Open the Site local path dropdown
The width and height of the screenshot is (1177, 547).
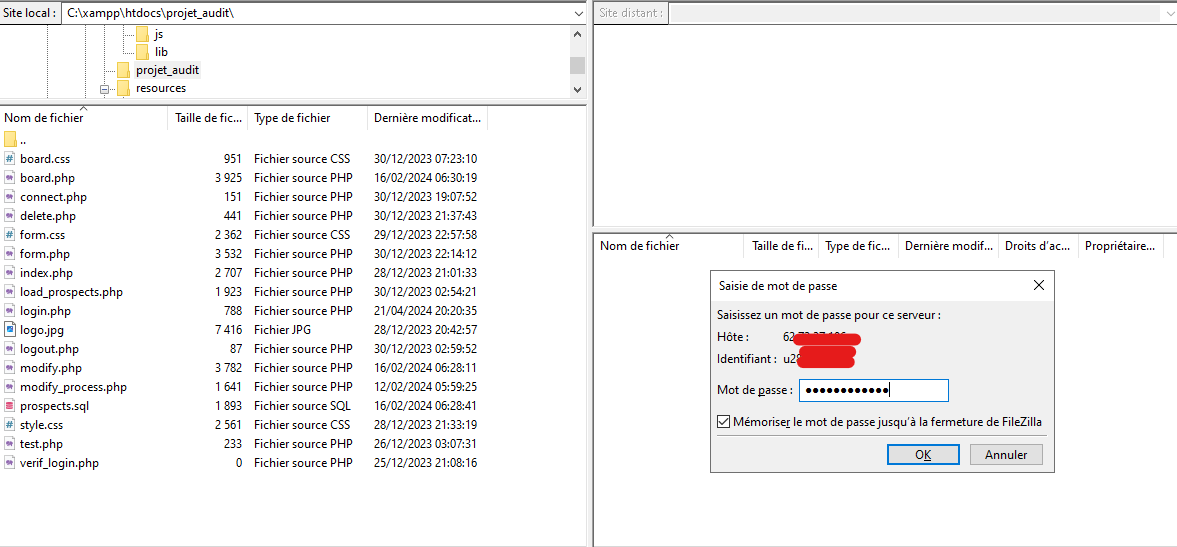coord(578,14)
